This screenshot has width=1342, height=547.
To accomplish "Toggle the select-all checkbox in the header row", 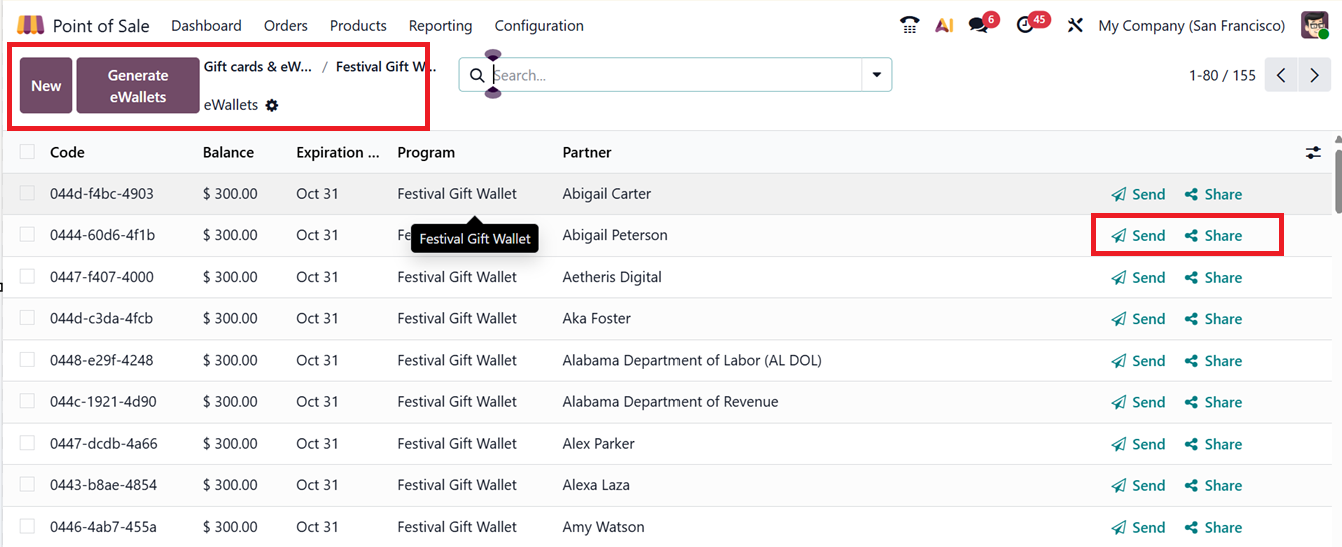I will pos(27,152).
